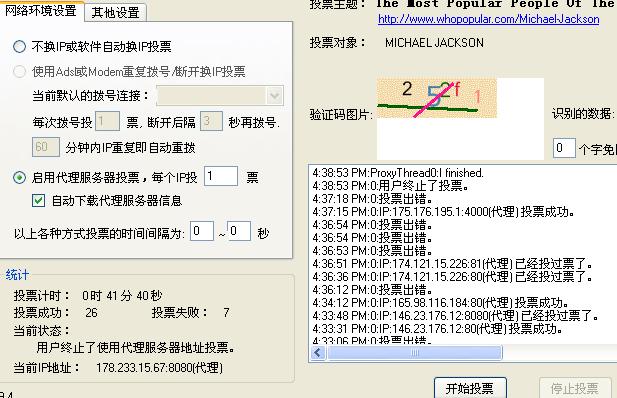Viewport: 617px width, 398px height.
Task: Click the 用户终止了使用代理服务器地址投票 status text
Action: 136,348
